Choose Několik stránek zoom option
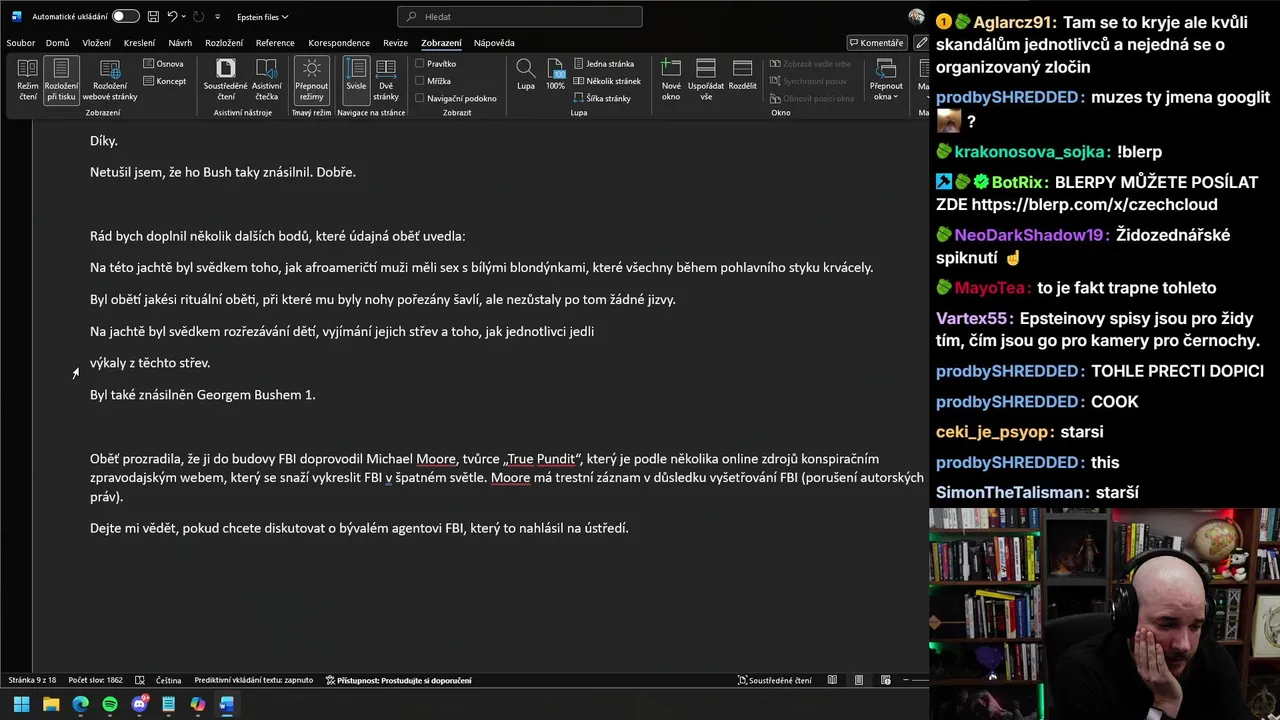Image resolution: width=1280 pixels, height=720 pixels. [607, 81]
